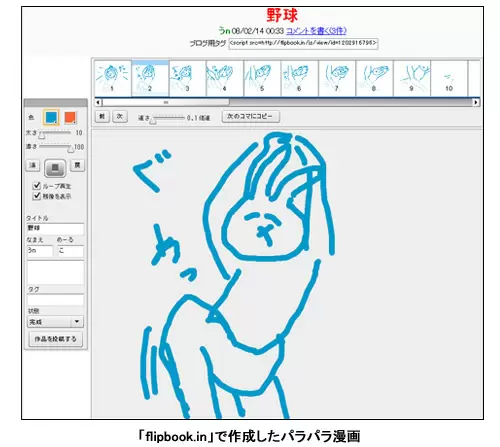The image size is (500, 447).
Task: Select the orange color swatch
Action: pyautogui.click(x=70, y=117)
